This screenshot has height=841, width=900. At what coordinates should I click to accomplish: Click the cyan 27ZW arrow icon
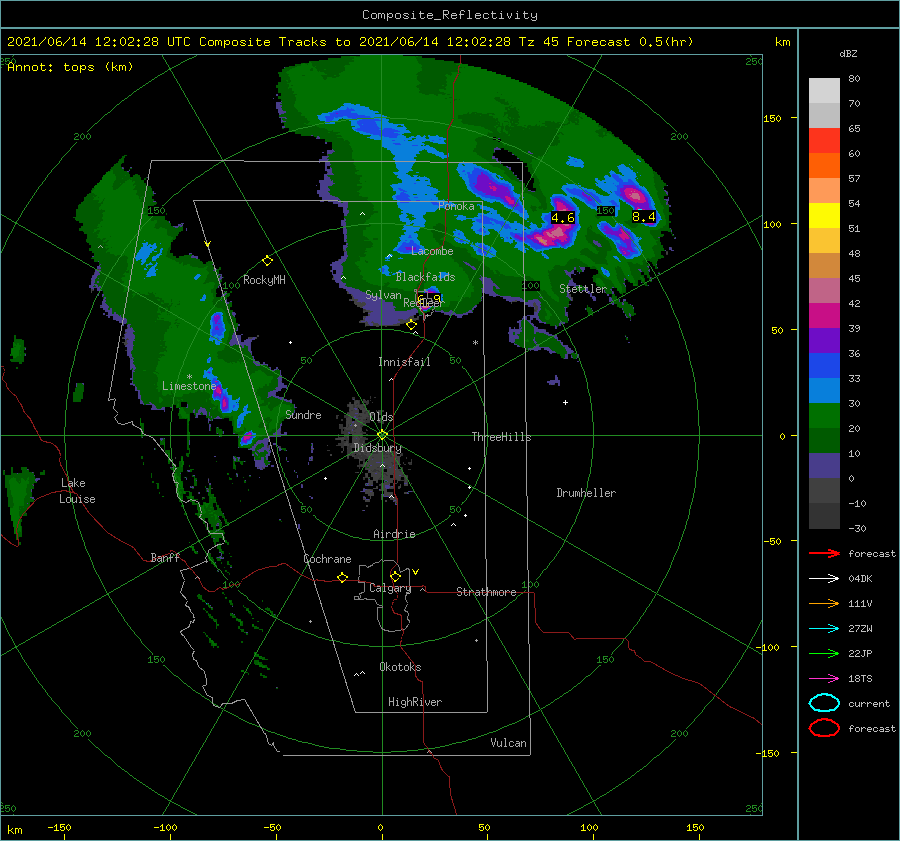tap(824, 629)
